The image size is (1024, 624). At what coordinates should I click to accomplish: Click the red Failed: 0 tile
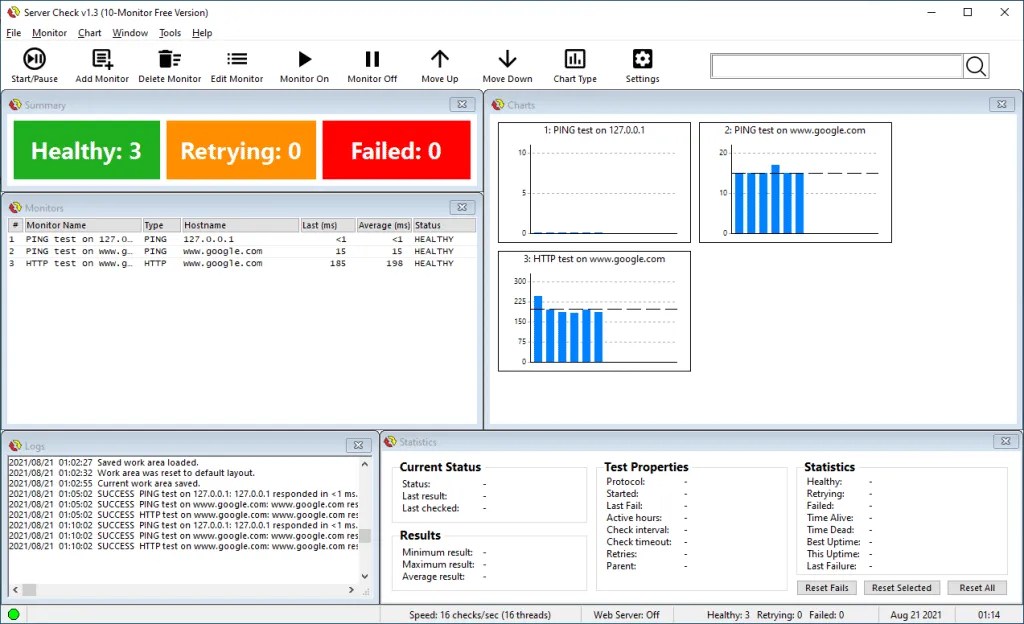tap(396, 150)
